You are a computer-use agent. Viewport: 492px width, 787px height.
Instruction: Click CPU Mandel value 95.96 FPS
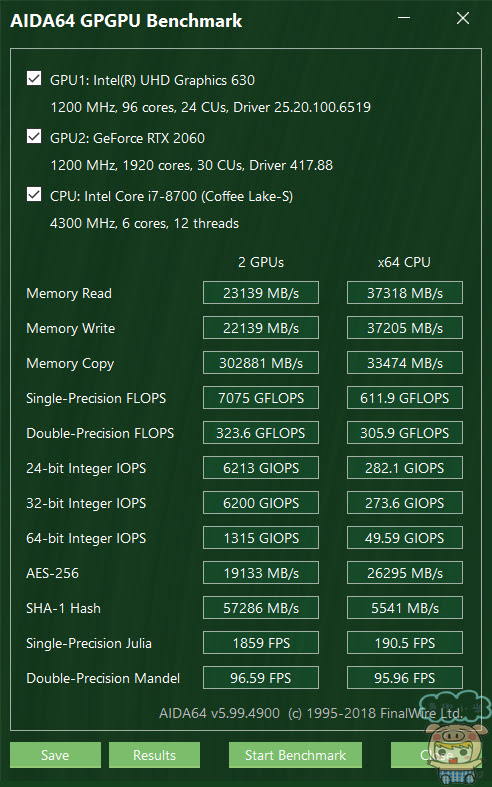click(405, 678)
